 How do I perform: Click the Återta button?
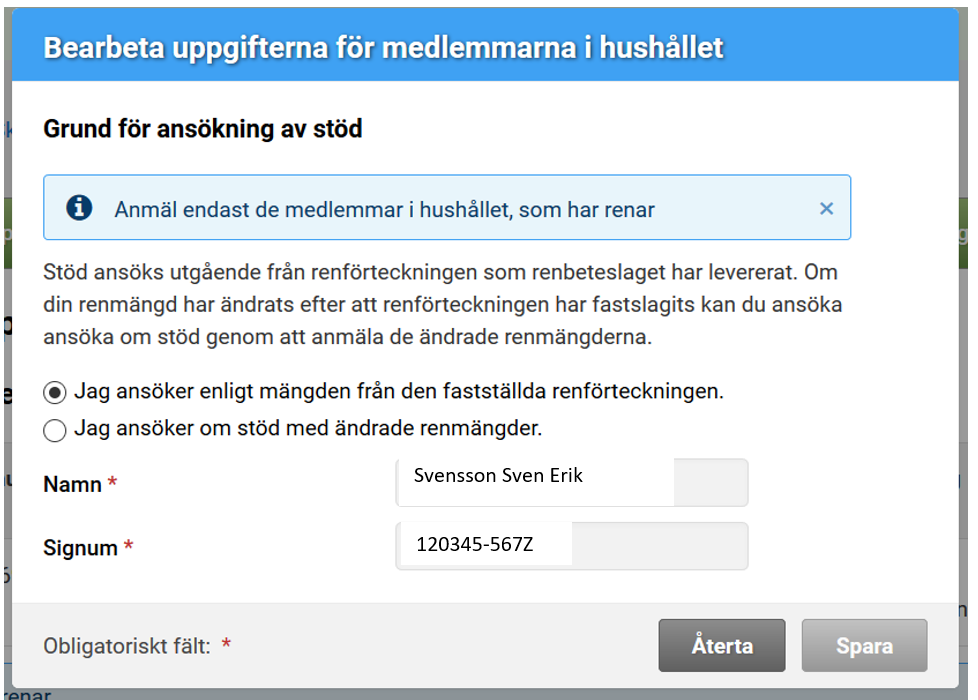click(722, 645)
